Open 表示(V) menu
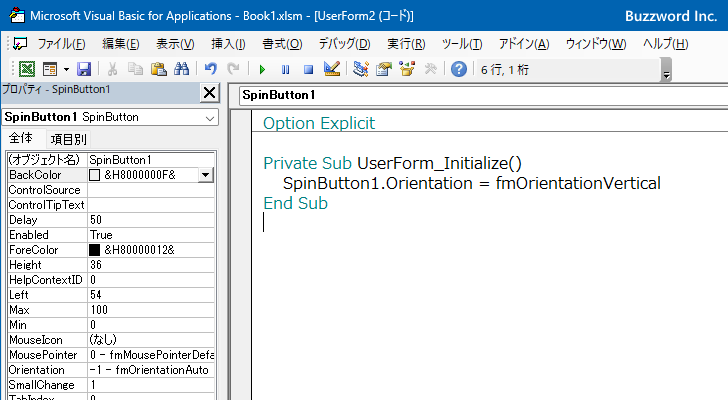The width and height of the screenshot is (728, 400). click(175, 44)
